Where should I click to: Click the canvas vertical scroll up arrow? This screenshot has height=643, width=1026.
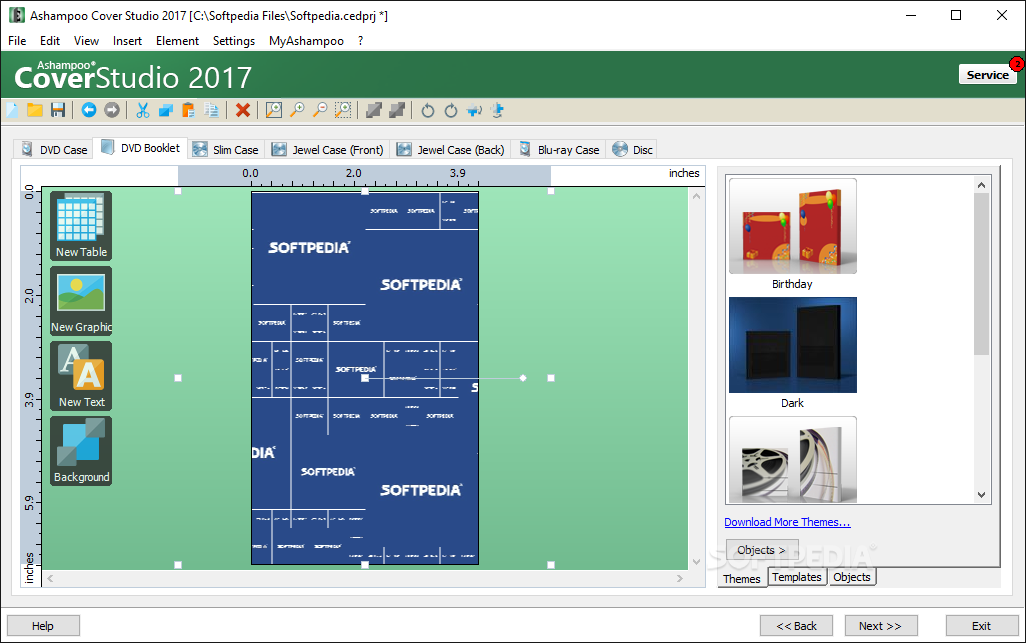[x=696, y=196]
